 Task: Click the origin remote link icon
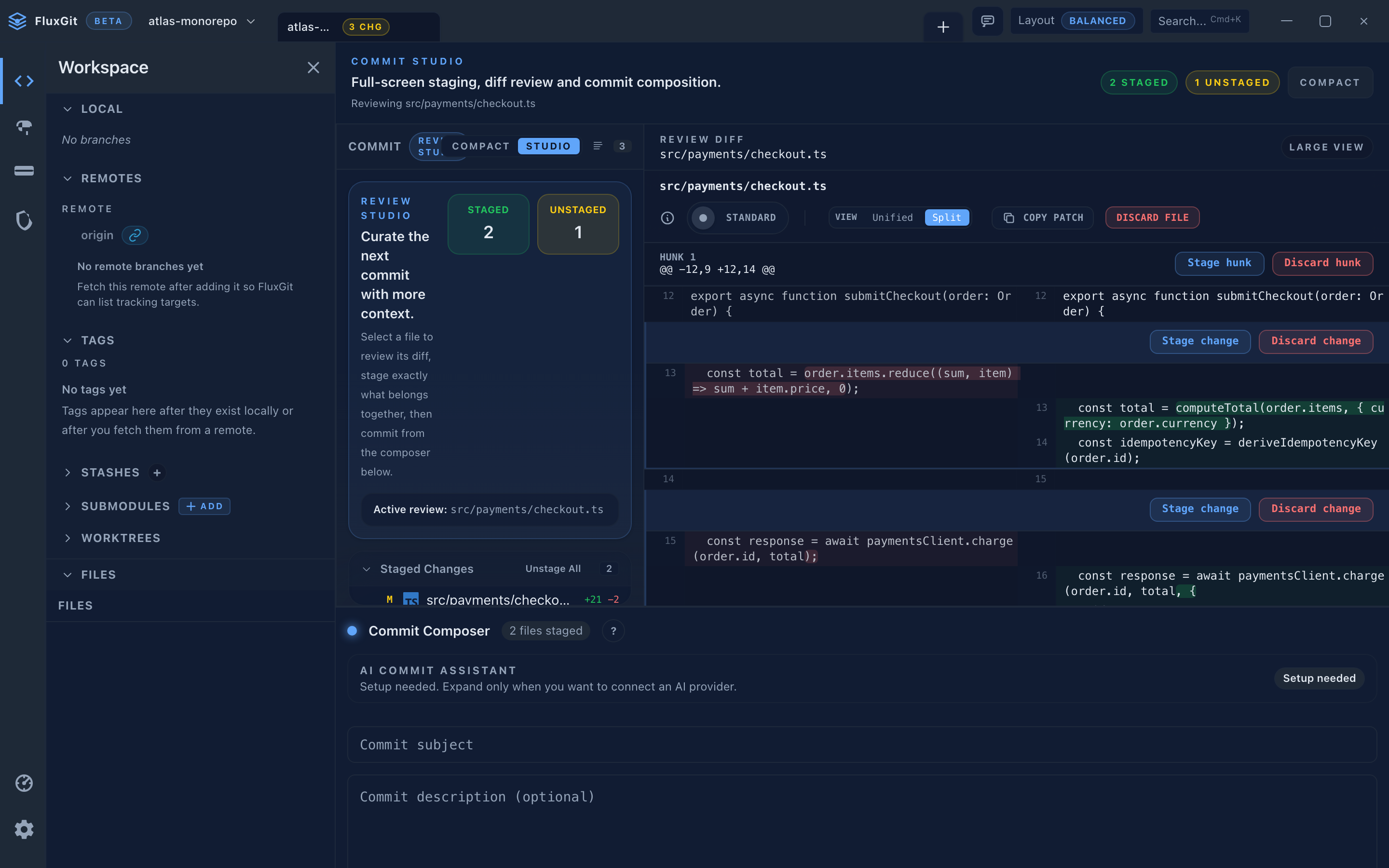(135, 235)
